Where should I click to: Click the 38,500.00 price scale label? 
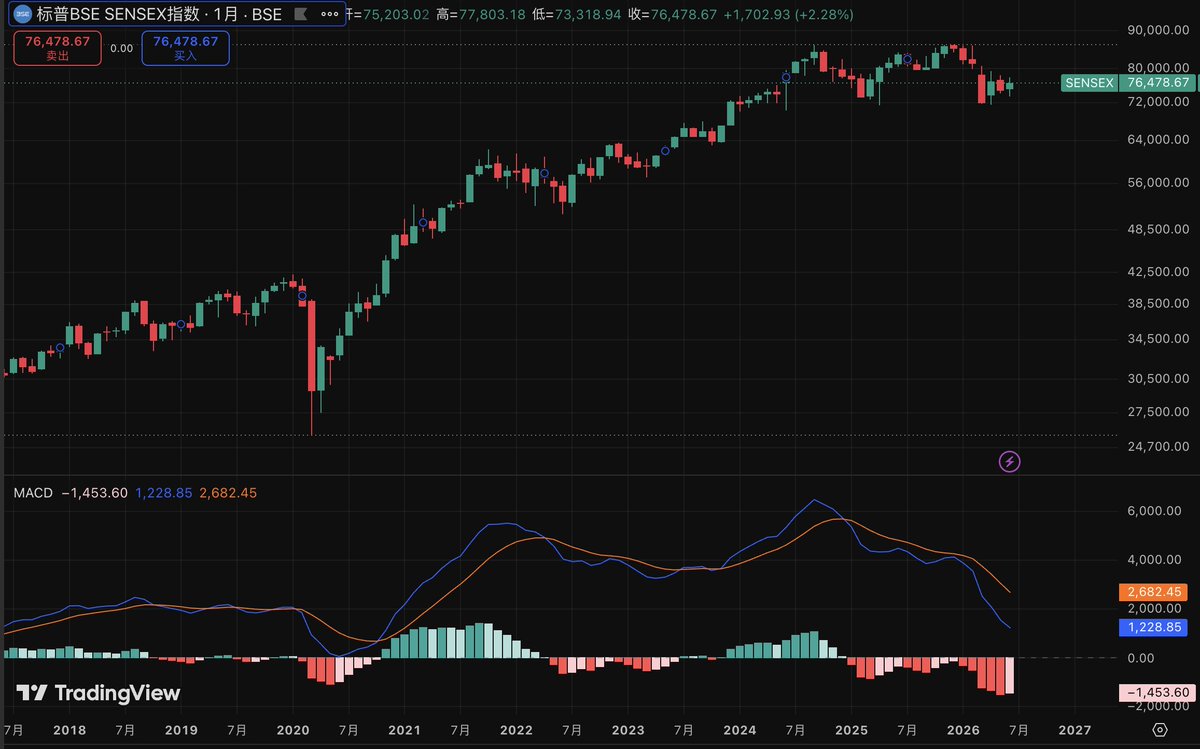click(x=1156, y=304)
